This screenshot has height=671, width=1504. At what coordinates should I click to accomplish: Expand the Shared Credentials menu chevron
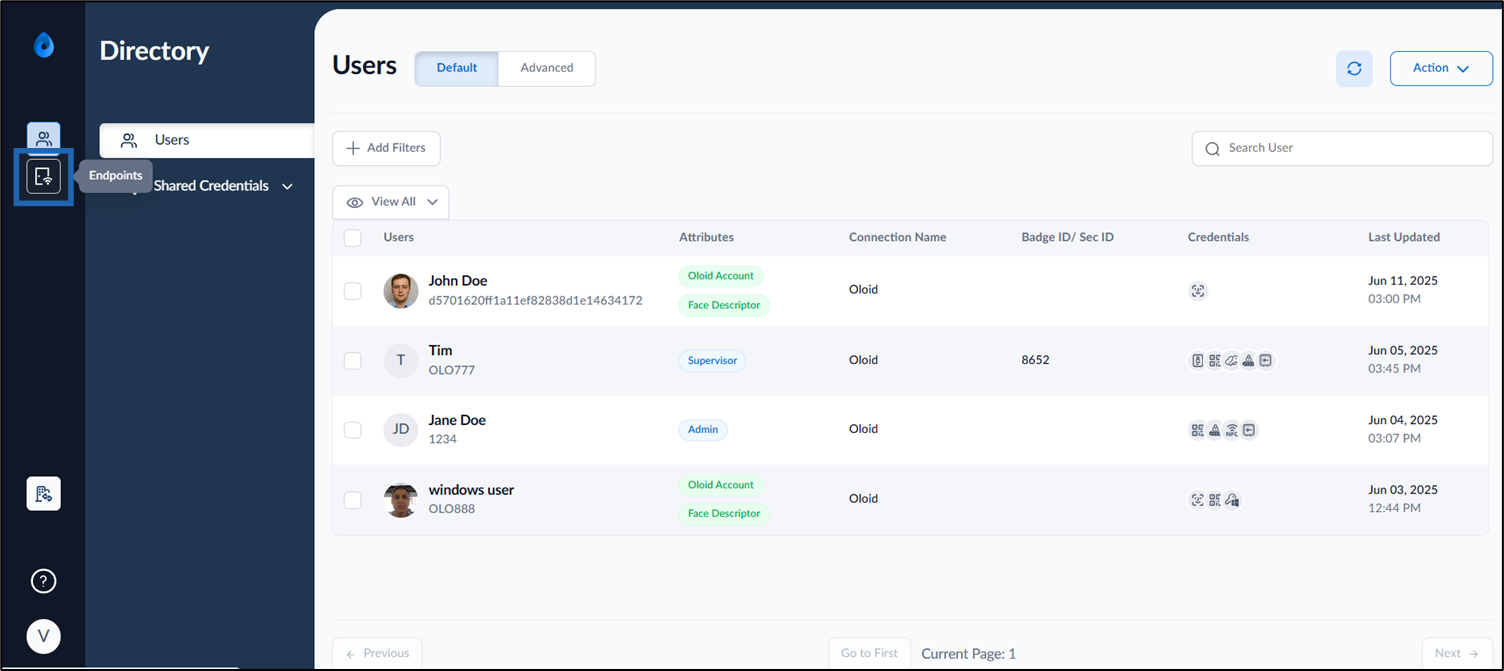287,187
